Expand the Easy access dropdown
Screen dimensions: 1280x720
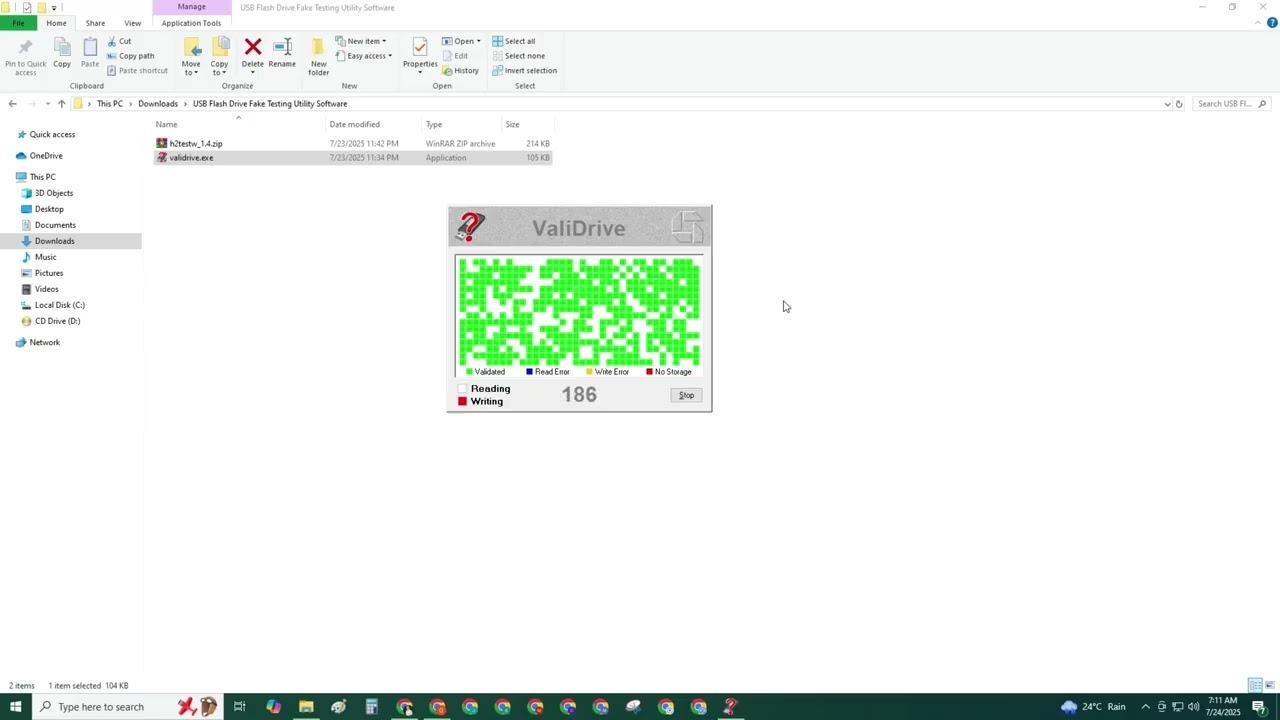click(364, 56)
